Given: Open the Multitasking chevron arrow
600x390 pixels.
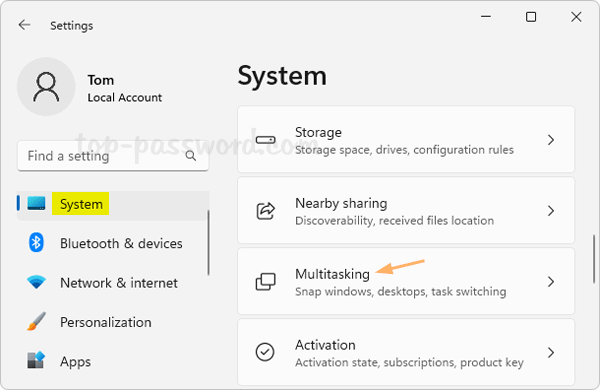Looking at the screenshot, I should [x=551, y=282].
